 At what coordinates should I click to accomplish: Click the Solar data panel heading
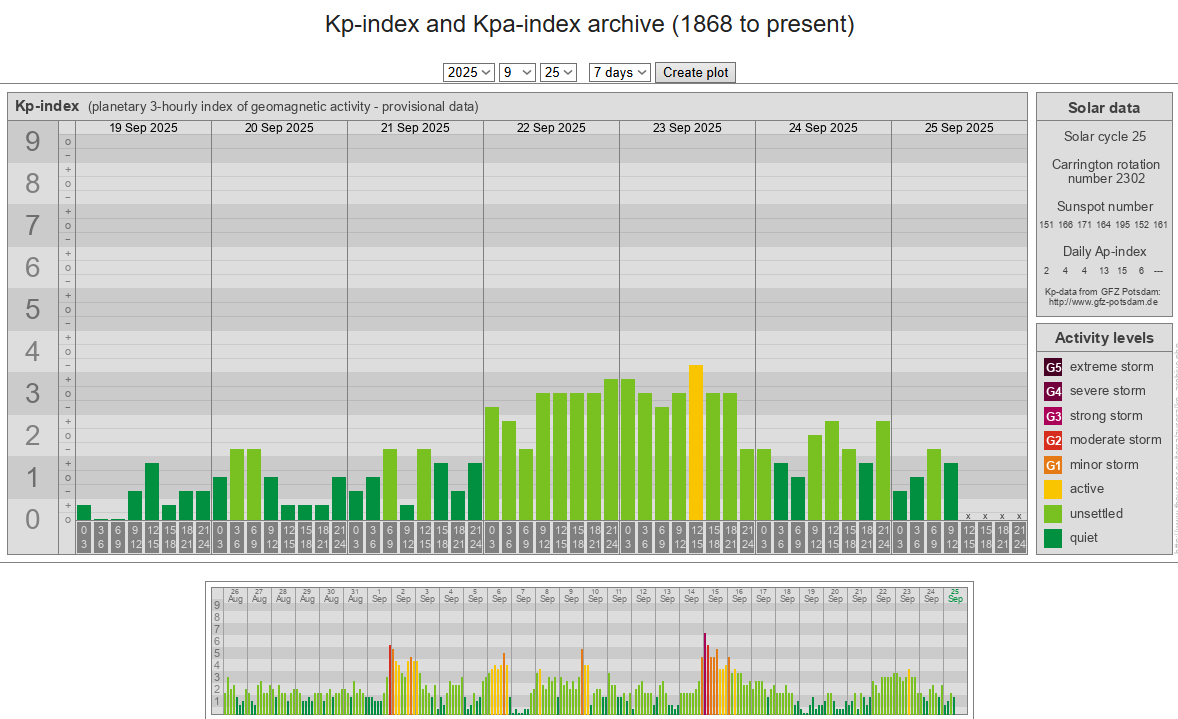[x=1104, y=107]
